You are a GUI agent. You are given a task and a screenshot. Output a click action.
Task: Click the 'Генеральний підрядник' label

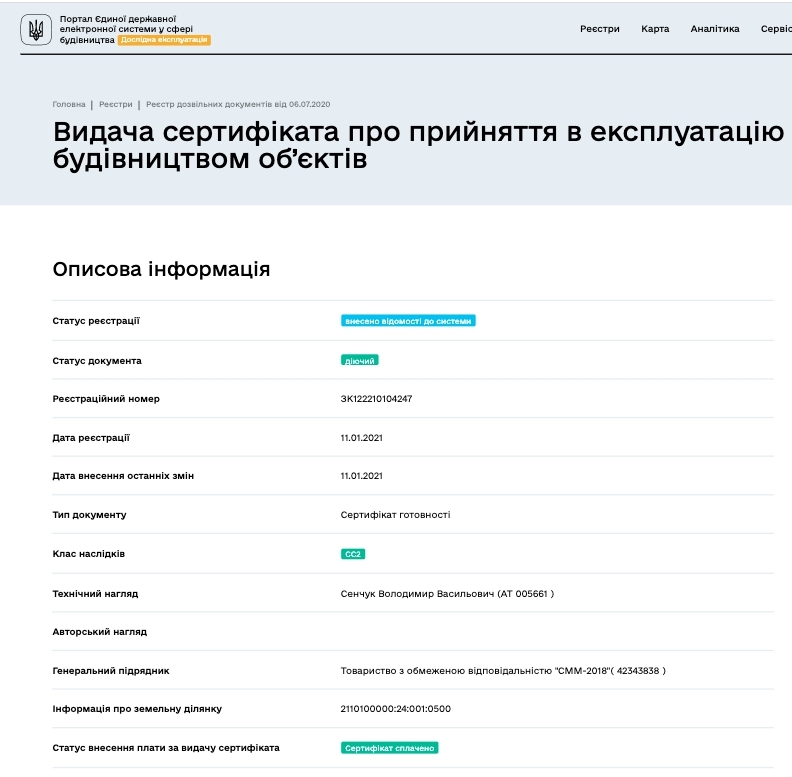111,671
